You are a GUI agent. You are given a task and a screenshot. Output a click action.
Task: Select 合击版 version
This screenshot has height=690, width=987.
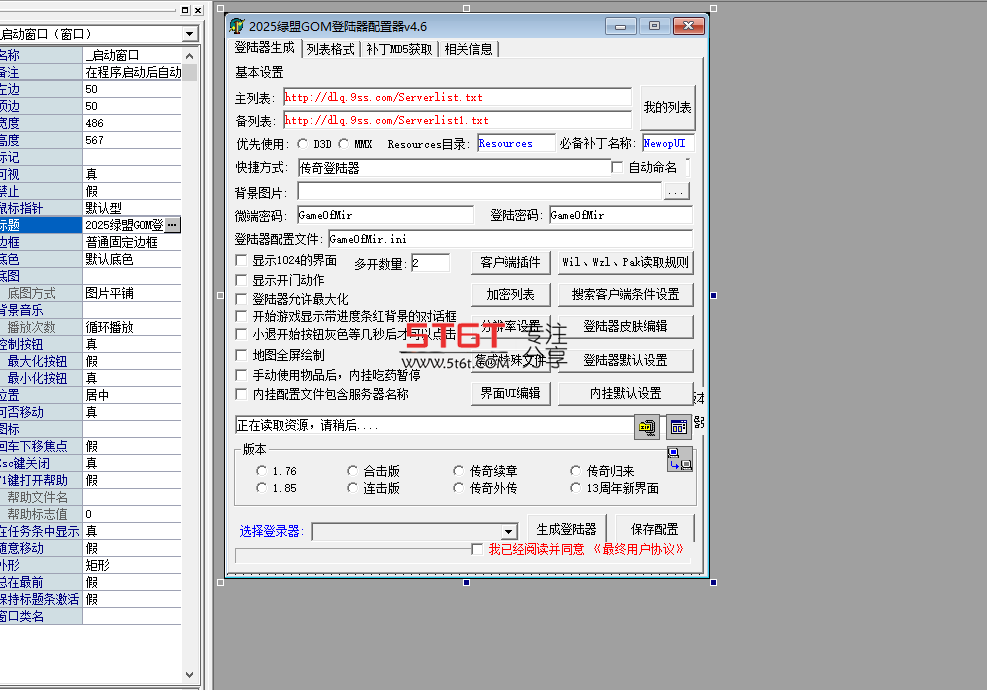point(352,470)
